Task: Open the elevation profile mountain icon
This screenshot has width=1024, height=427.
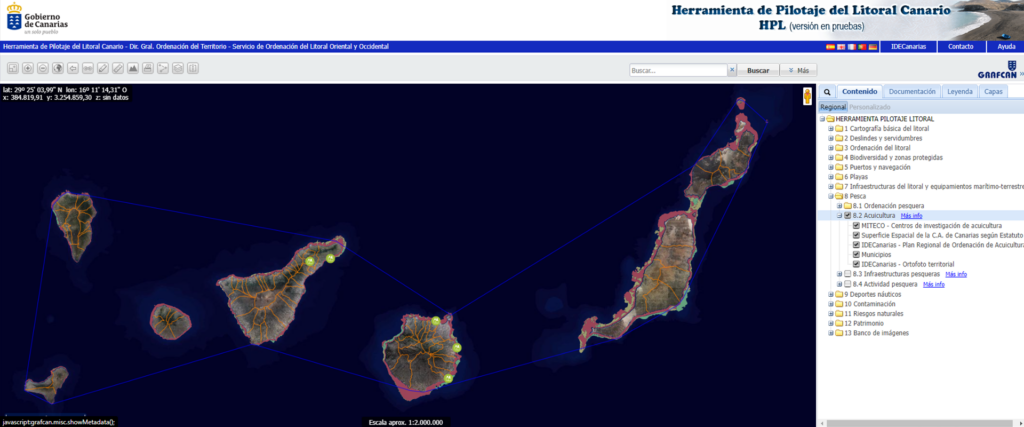Action: [x=133, y=68]
